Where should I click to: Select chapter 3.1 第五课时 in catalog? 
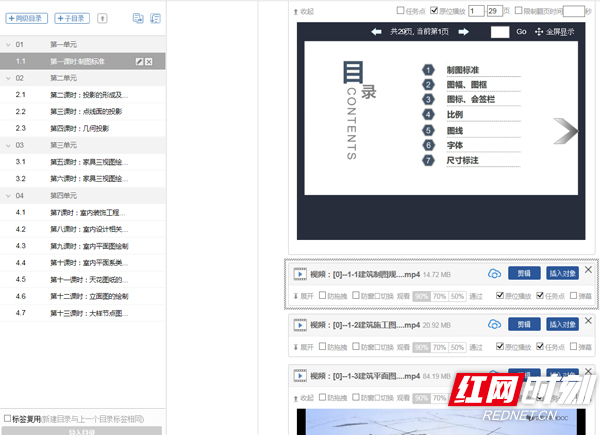pos(83,162)
